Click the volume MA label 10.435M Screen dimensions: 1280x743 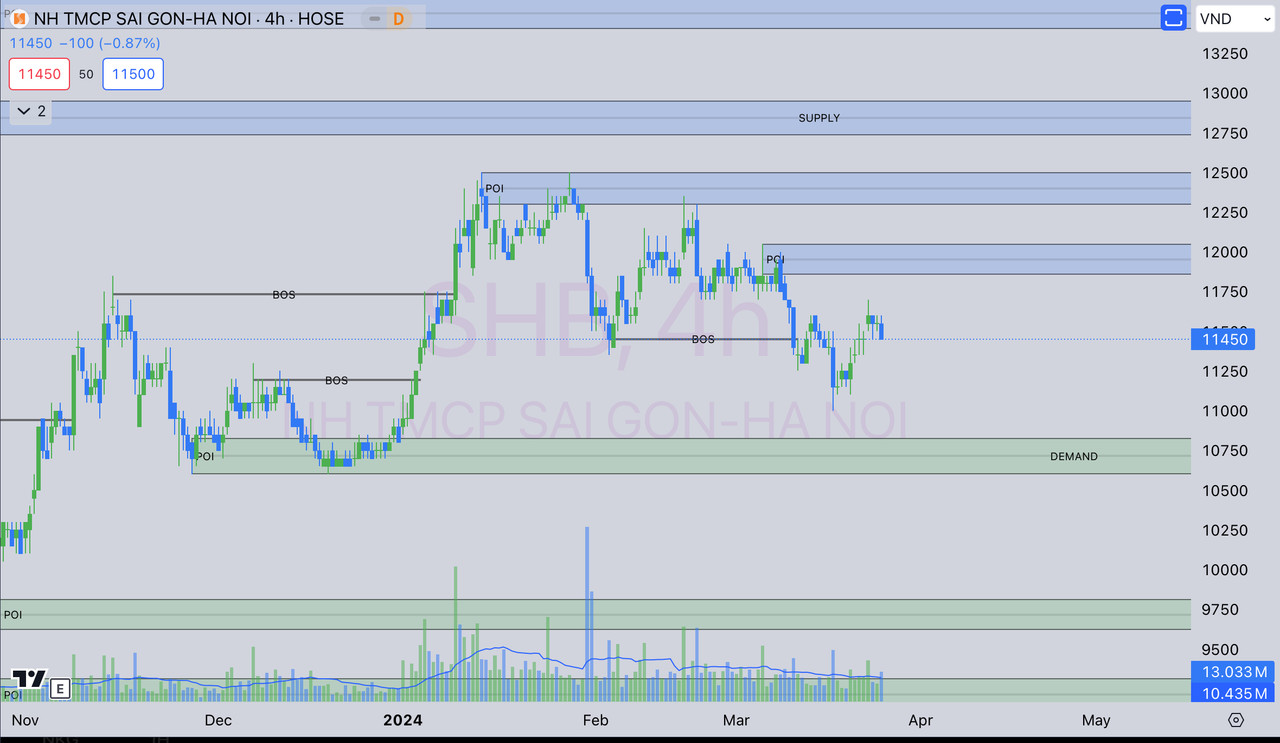click(1231, 693)
